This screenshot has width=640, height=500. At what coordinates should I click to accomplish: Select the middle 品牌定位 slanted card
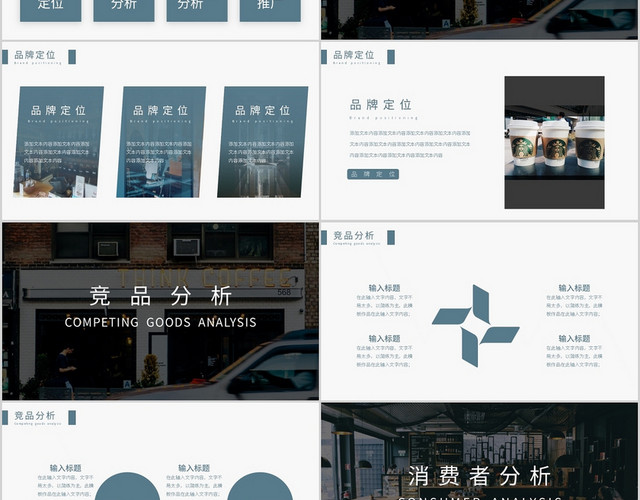pos(161,142)
